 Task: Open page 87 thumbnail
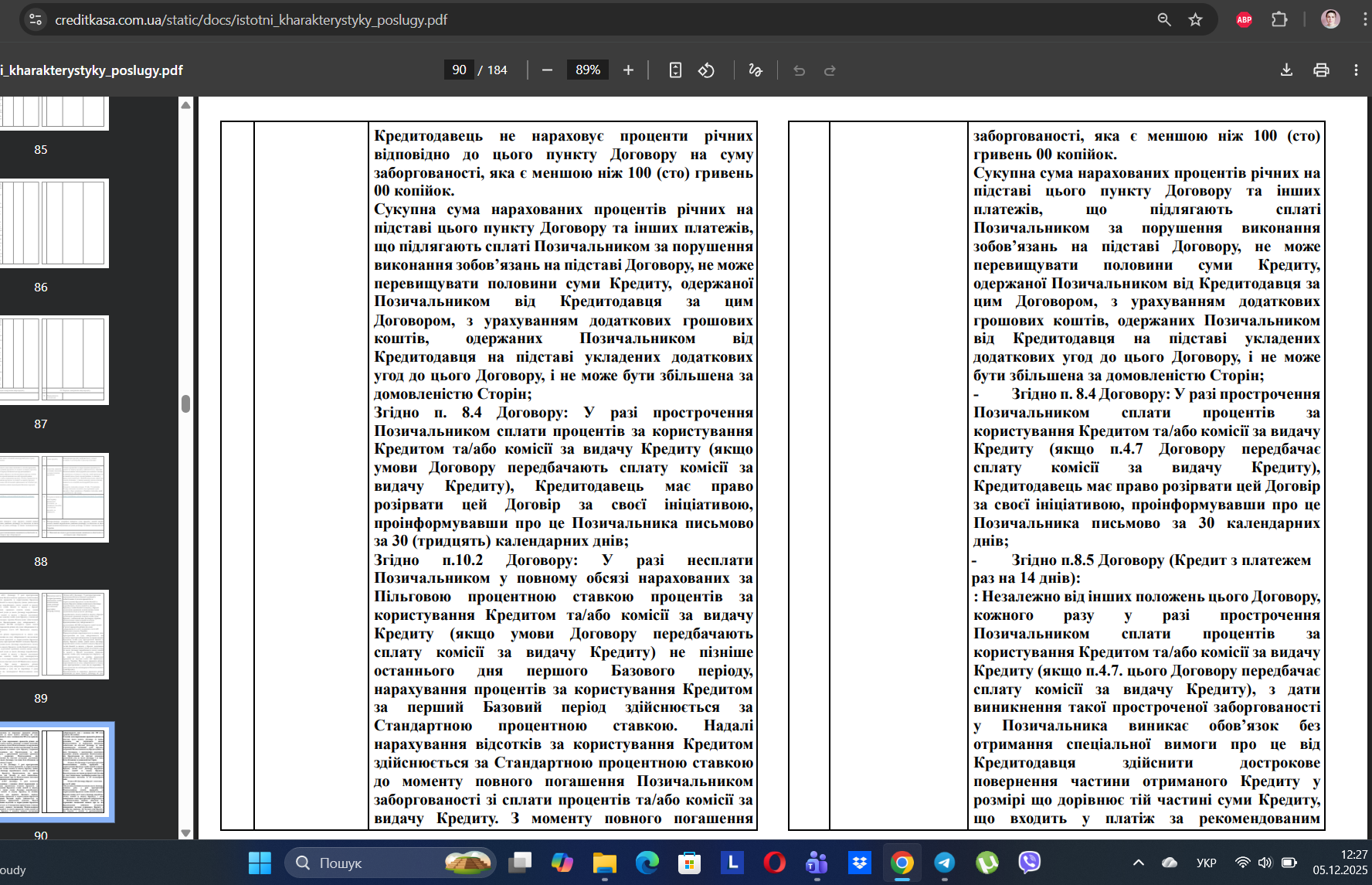coord(54,360)
